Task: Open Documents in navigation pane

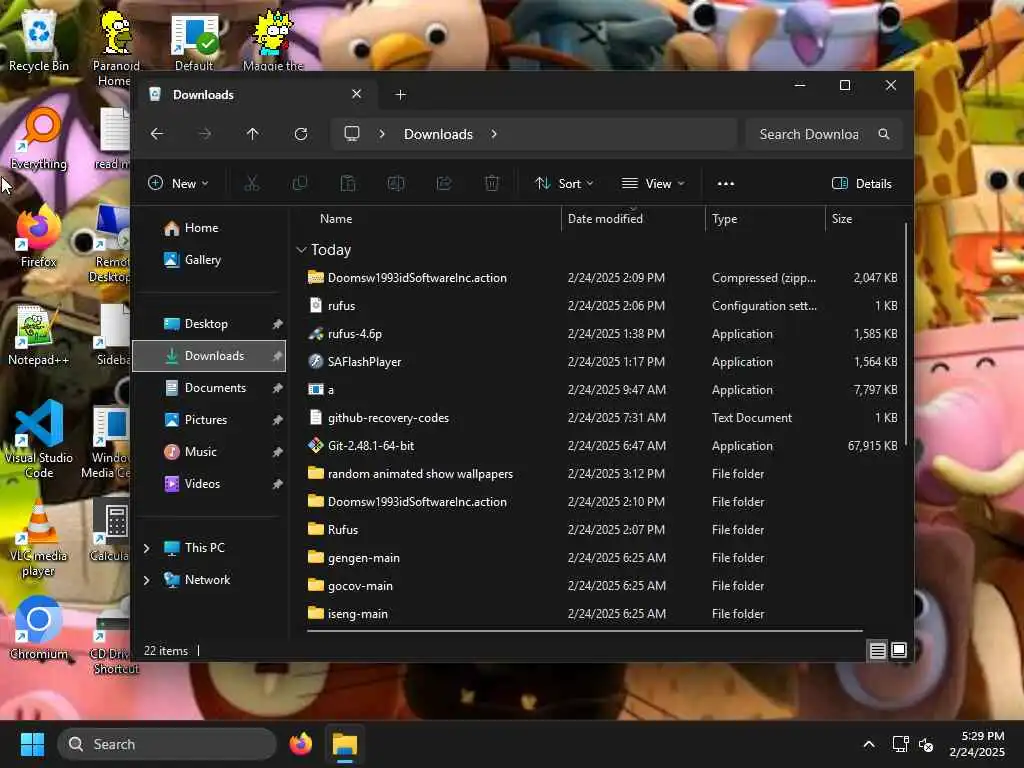Action: pos(209,388)
